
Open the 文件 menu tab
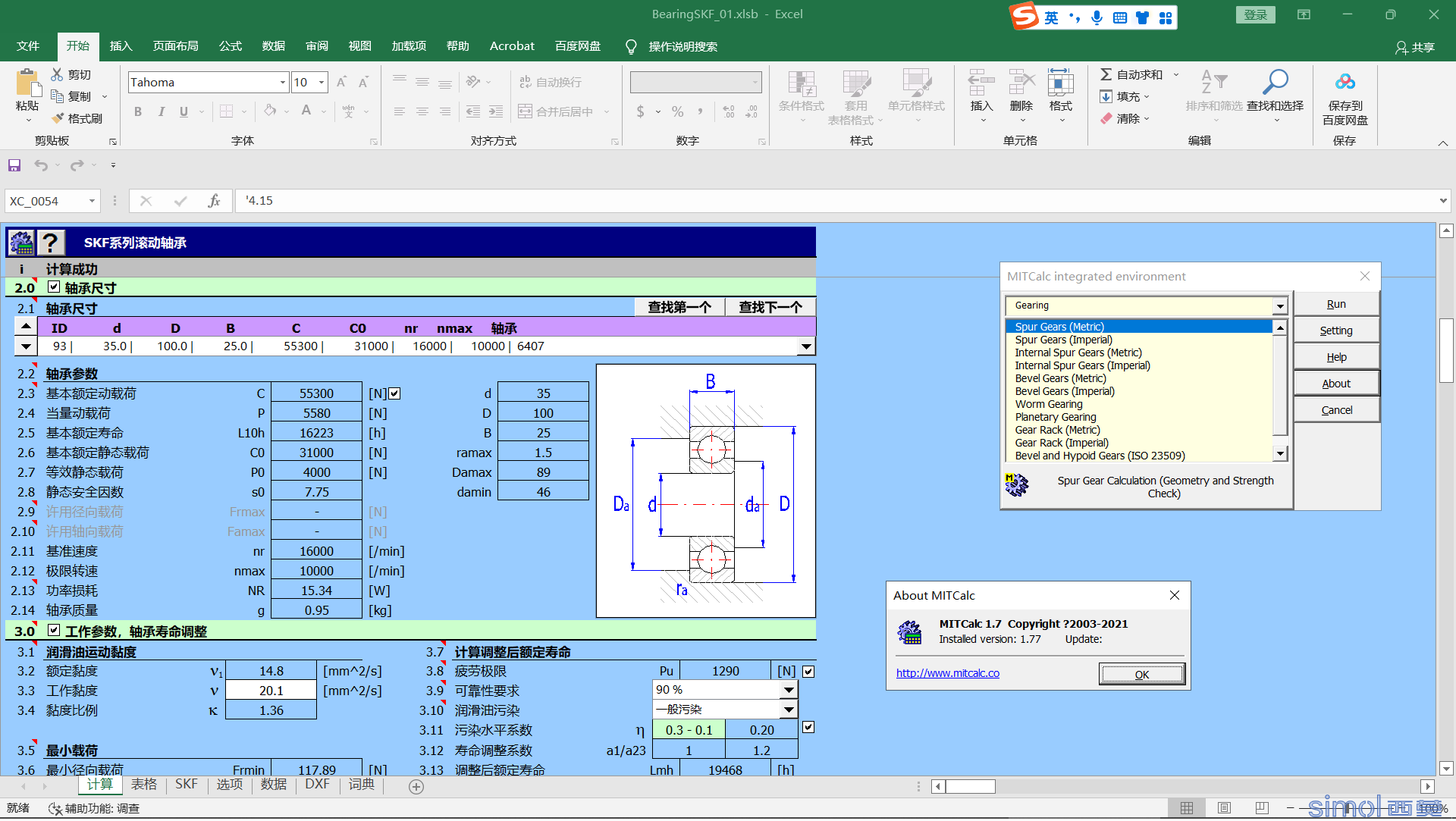click(28, 46)
